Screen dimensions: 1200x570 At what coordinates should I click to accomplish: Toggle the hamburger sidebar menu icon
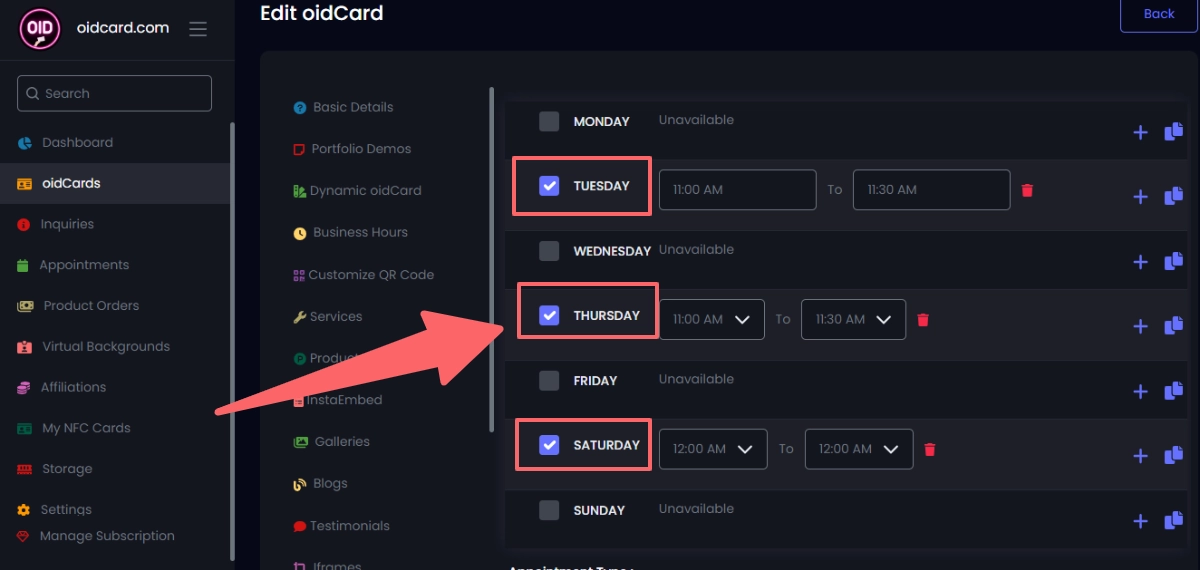point(198,29)
